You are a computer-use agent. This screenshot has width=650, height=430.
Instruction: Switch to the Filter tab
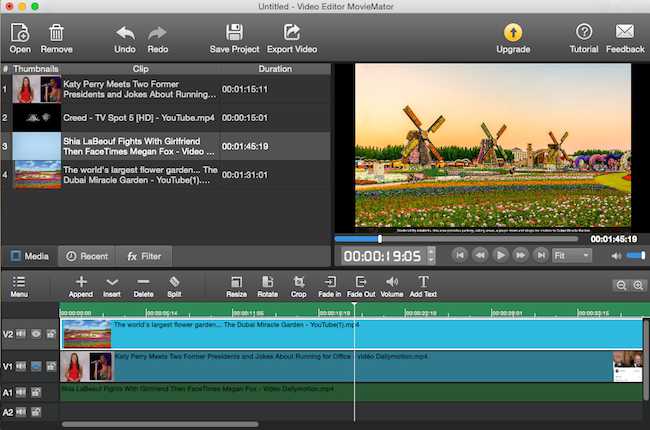144,256
